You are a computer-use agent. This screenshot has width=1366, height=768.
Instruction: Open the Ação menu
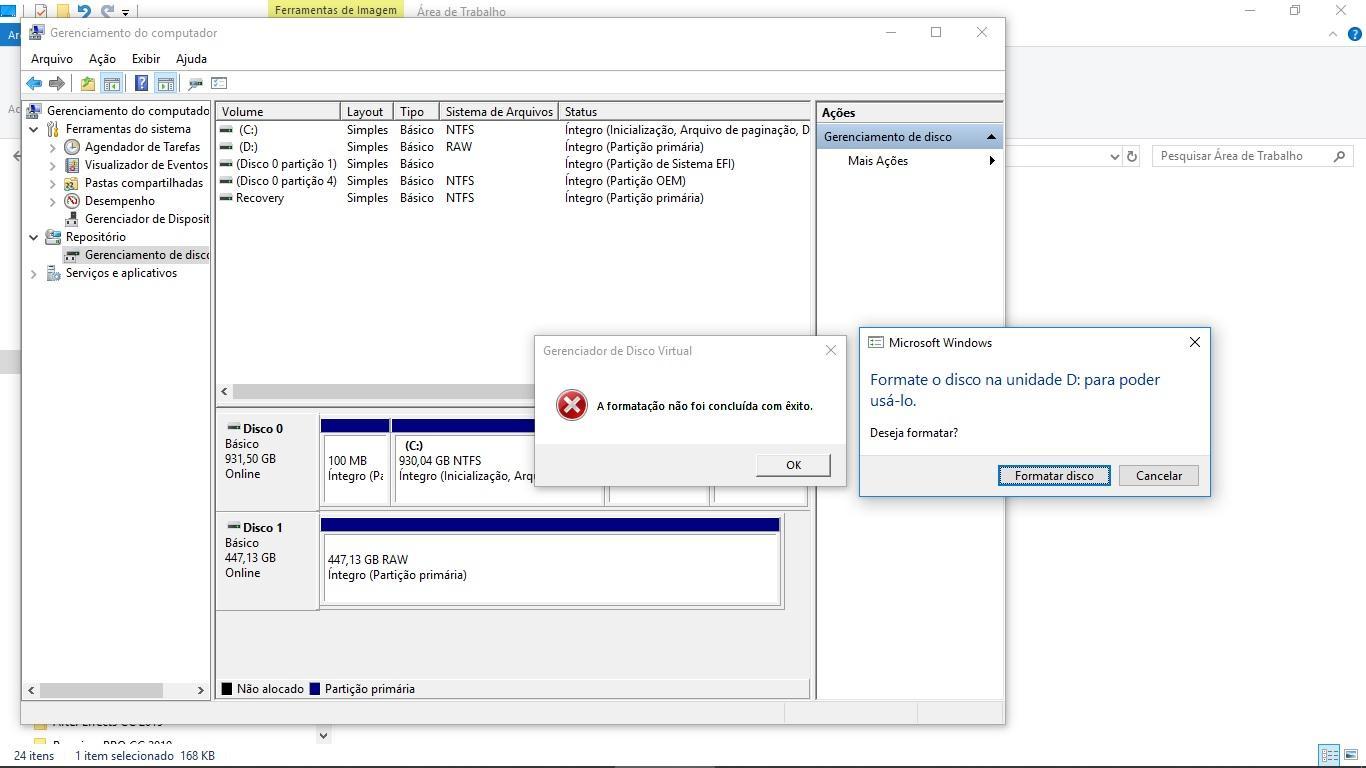pyautogui.click(x=102, y=59)
